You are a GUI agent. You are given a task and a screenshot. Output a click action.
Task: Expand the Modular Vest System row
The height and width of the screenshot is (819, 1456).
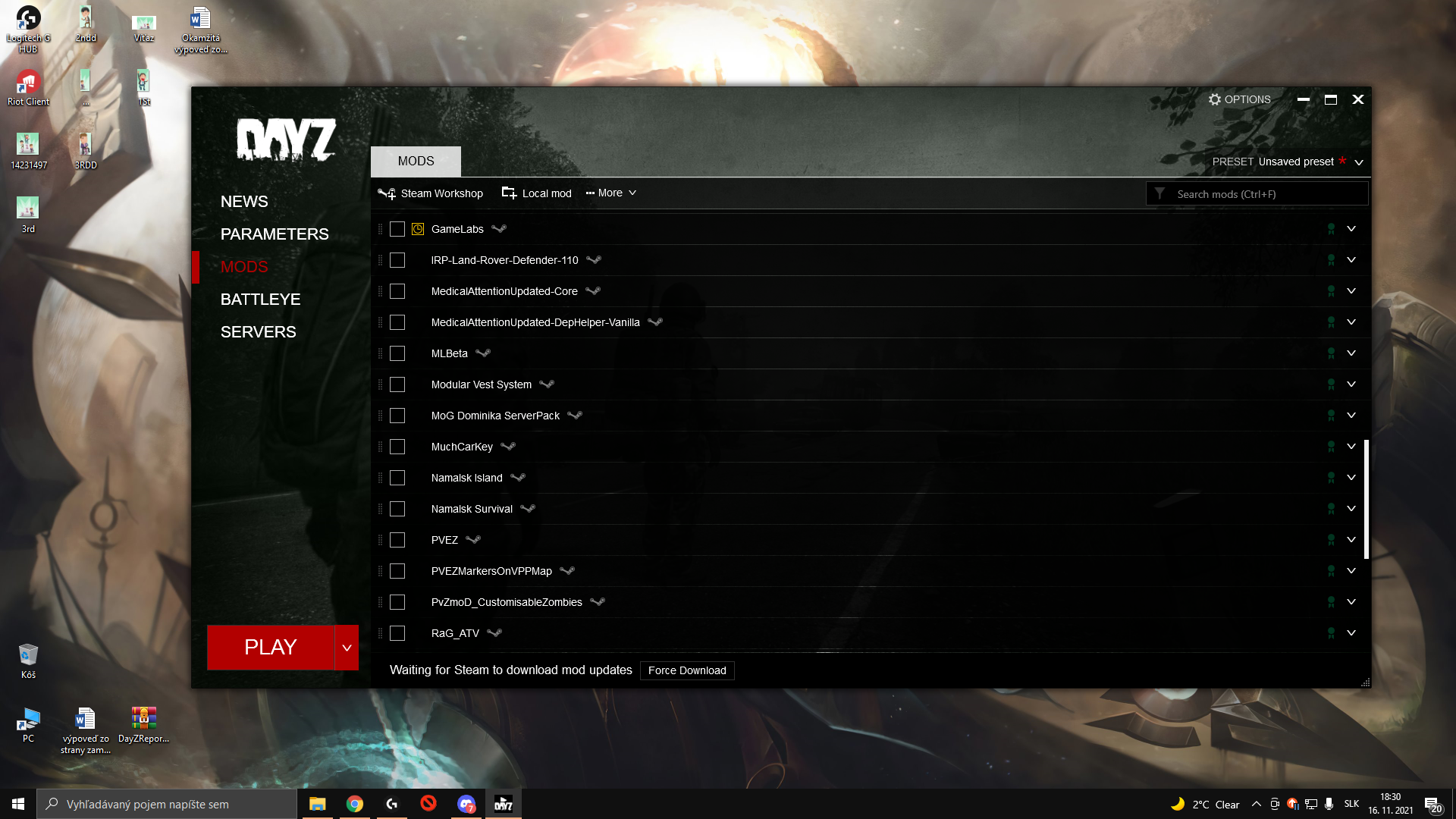[1351, 384]
